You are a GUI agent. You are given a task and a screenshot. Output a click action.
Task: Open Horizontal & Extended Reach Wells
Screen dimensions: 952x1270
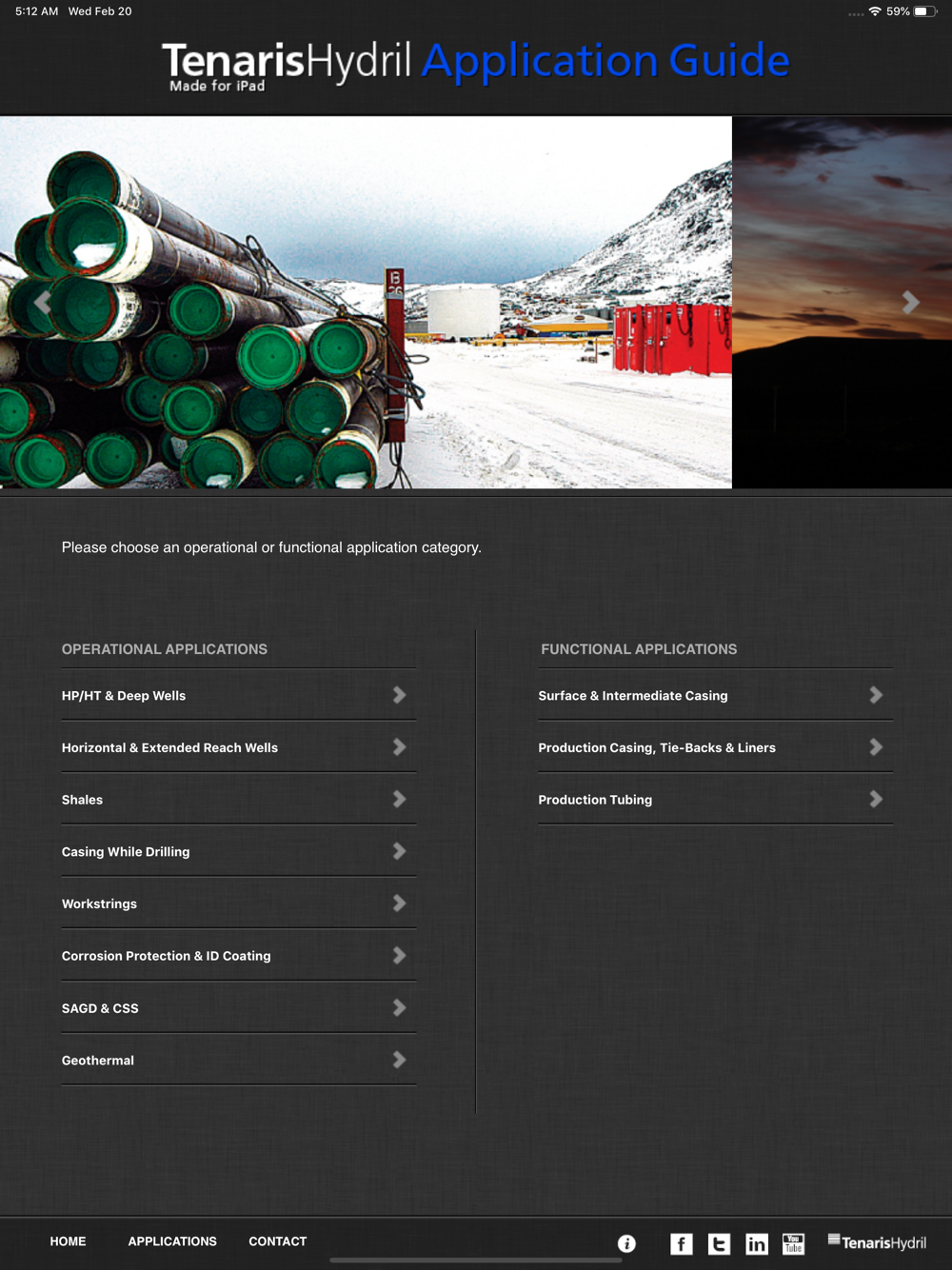click(x=239, y=747)
